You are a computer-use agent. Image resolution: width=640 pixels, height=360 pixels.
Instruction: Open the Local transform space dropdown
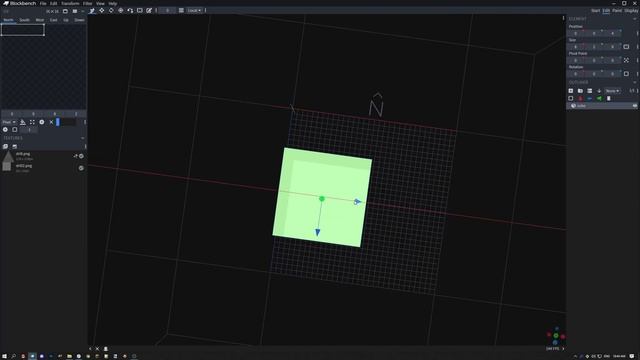[x=194, y=11]
